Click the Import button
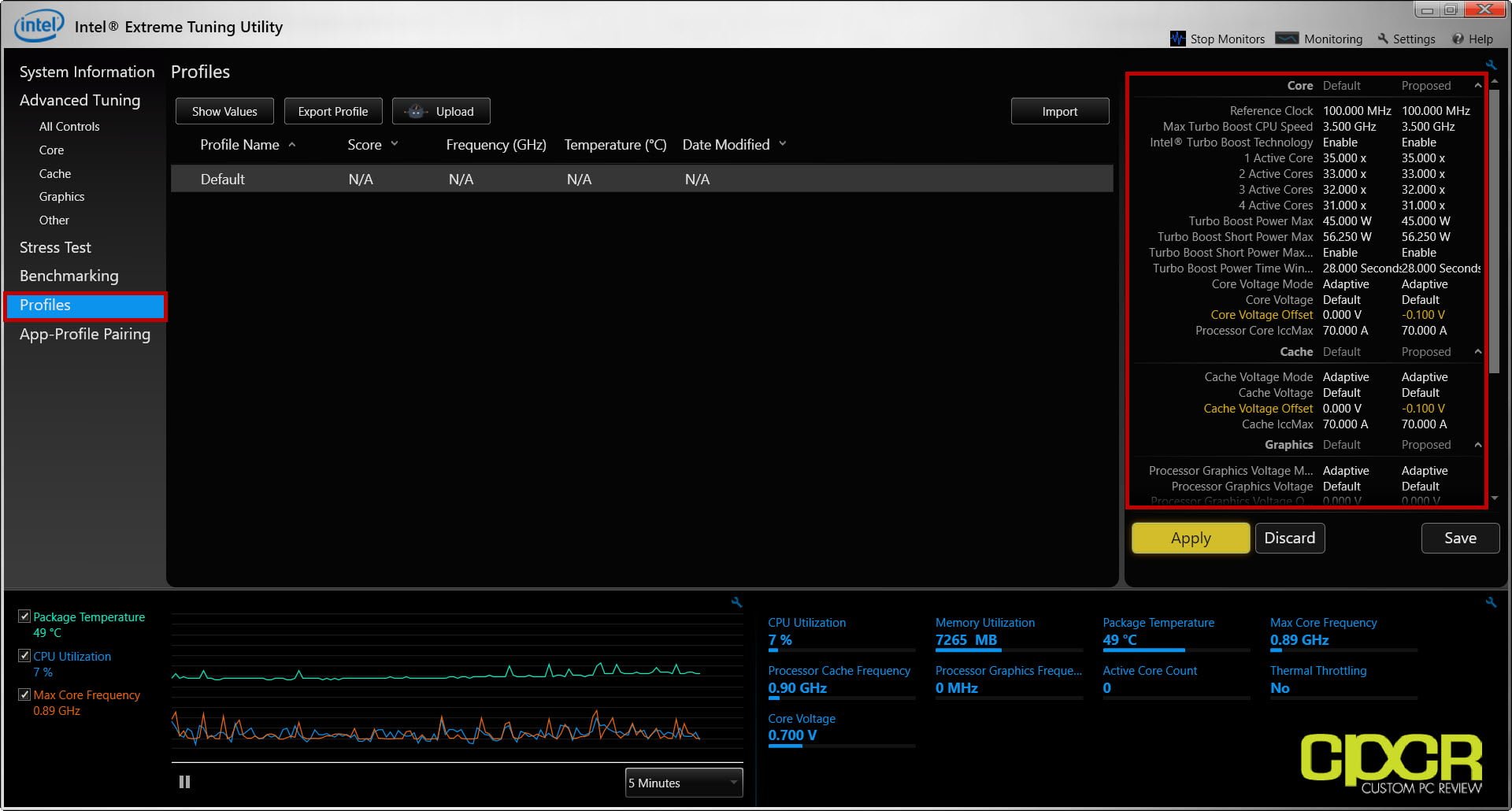Image resolution: width=1512 pixels, height=811 pixels. click(1060, 111)
